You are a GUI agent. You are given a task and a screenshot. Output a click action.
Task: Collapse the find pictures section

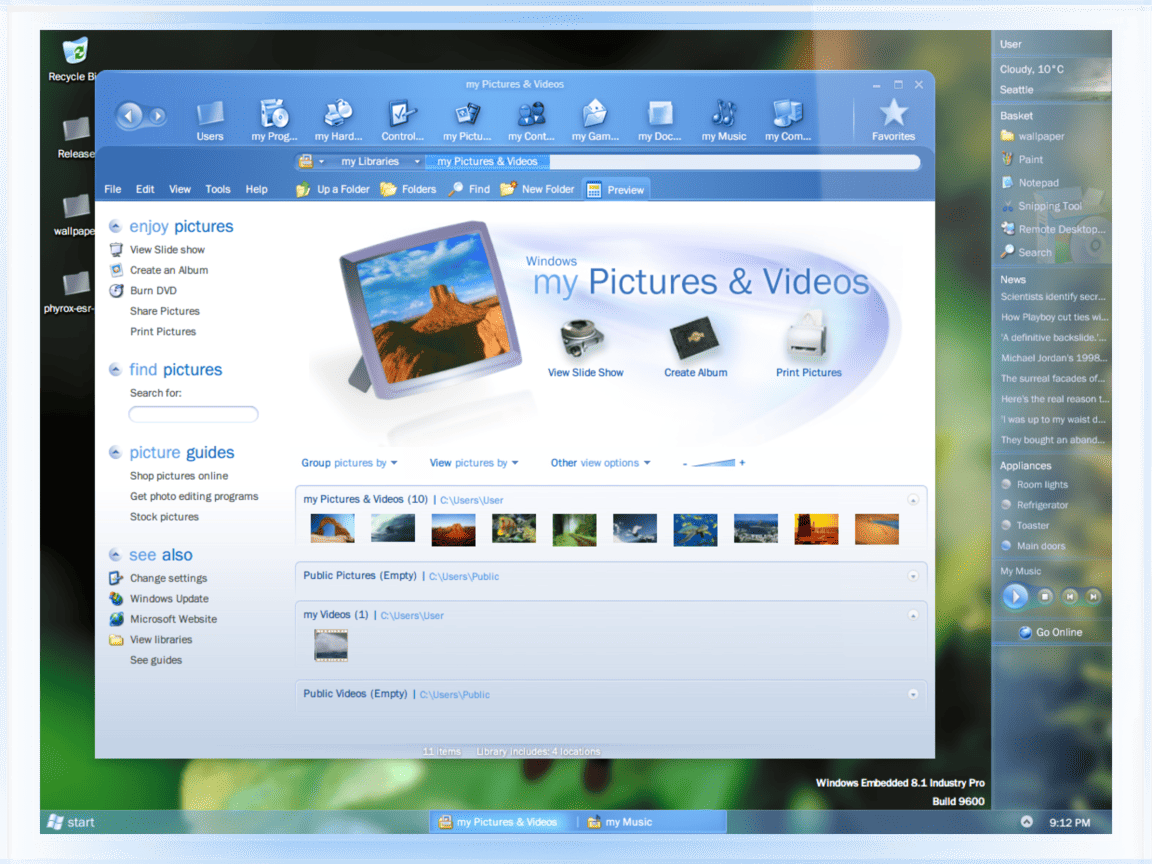click(115, 370)
